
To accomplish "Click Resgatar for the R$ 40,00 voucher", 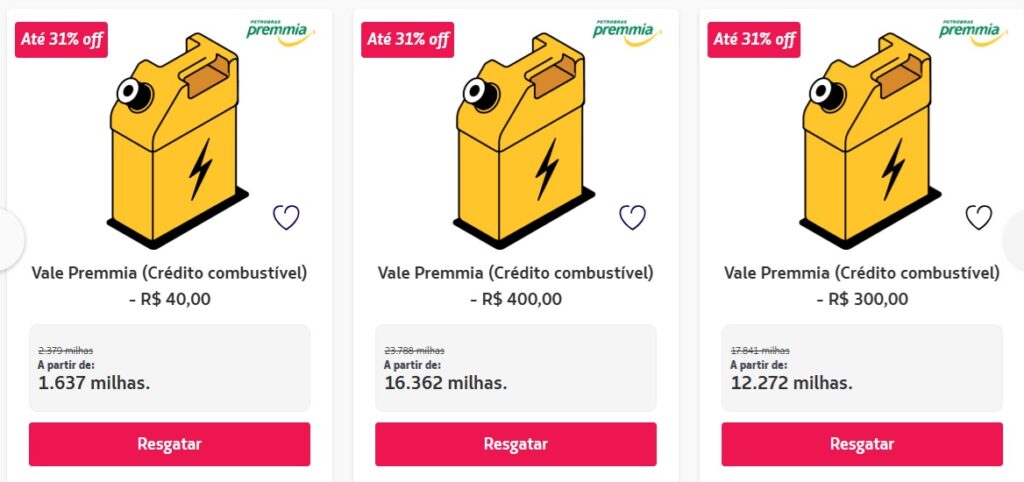I will [169, 444].
